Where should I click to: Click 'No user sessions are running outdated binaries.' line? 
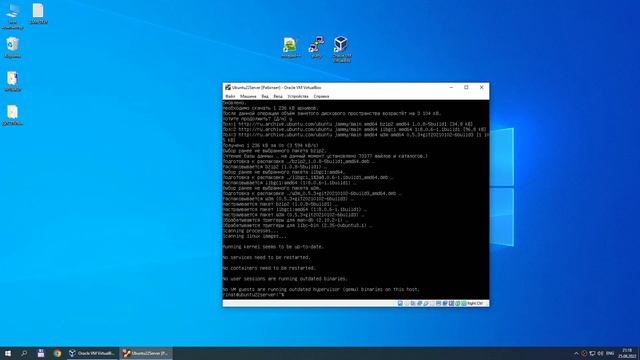click(x=285, y=279)
